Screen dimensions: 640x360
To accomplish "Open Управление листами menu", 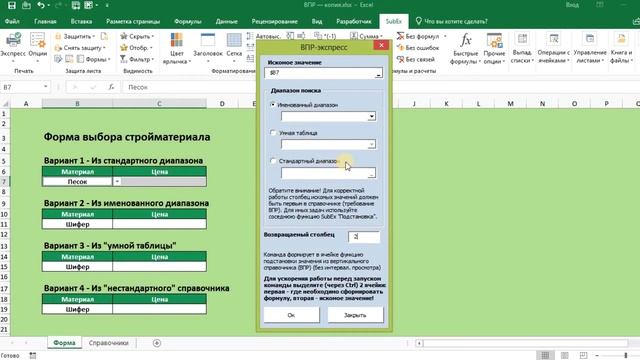I will [590, 48].
